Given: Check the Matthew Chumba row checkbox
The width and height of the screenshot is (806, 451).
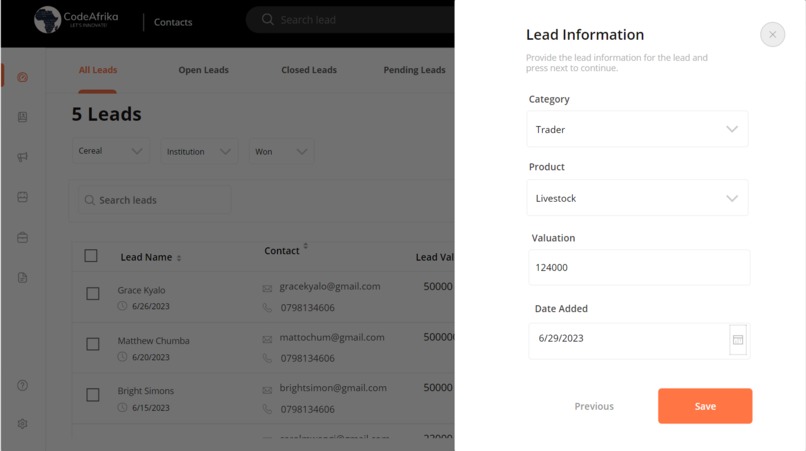Looking at the screenshot, I should point(93,344).
